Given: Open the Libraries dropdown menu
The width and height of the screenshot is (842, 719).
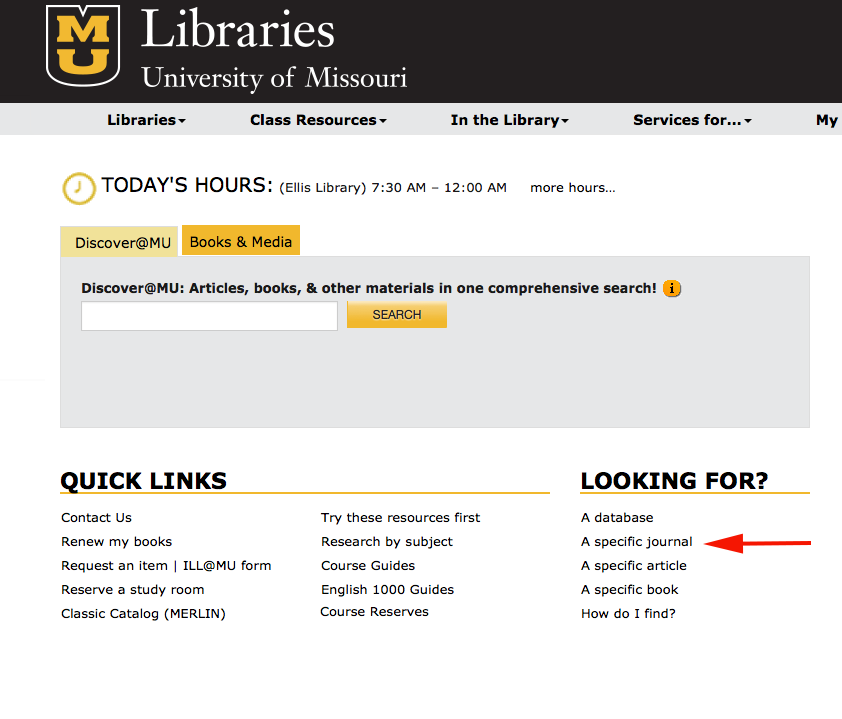Looking at the screenshot, I should 146,119.
